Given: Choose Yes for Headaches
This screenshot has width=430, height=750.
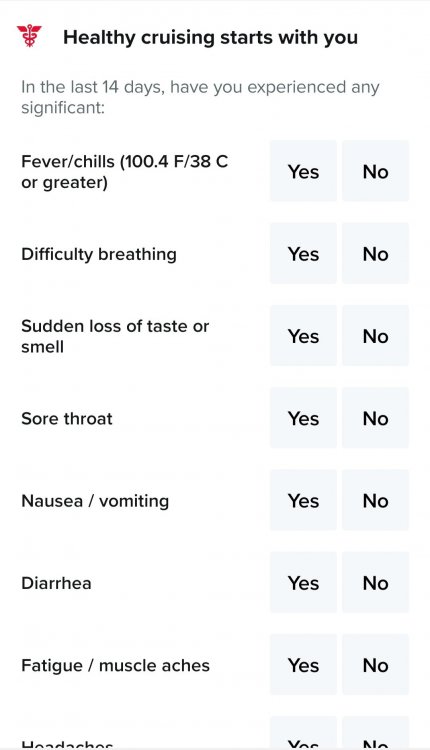Looking at the screenshot, I should 303,733.
